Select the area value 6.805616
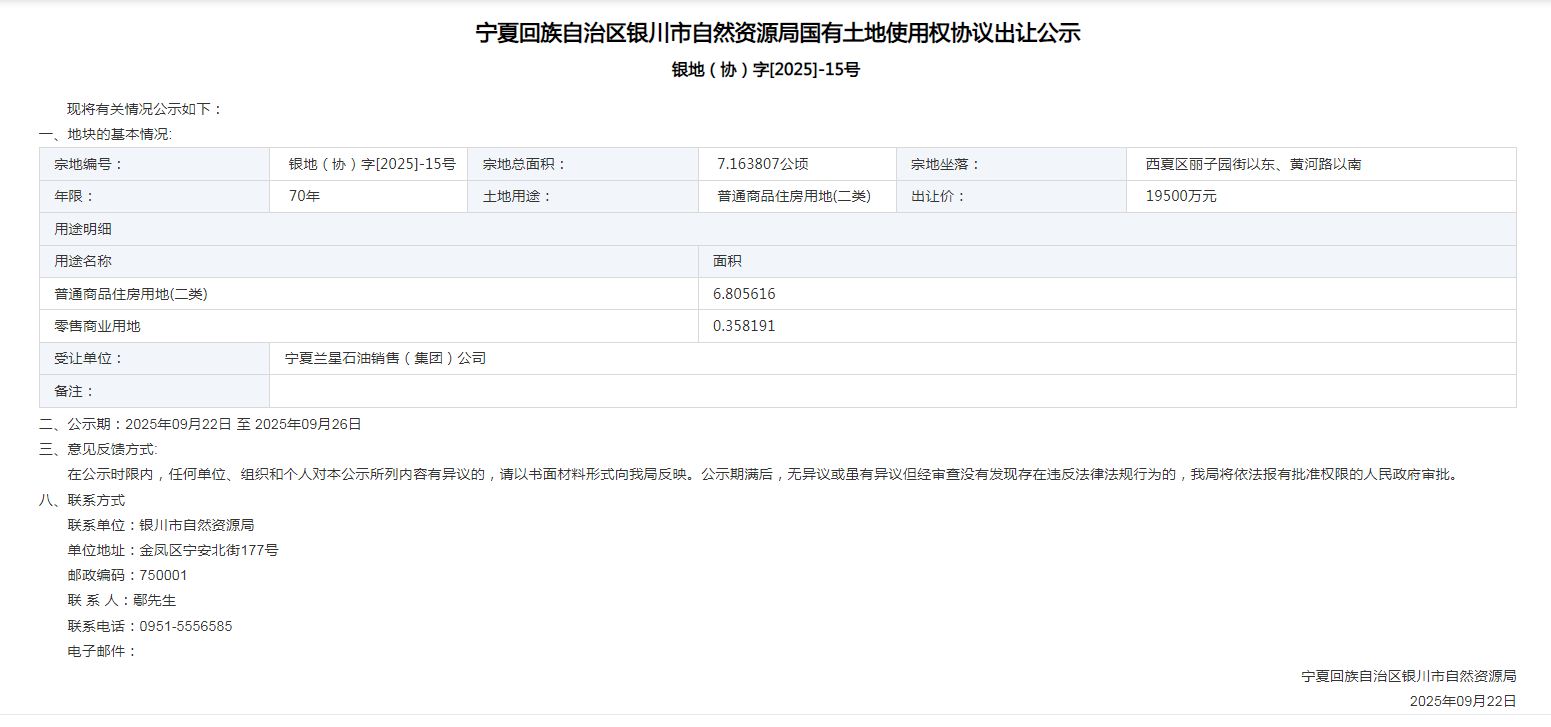The width and height of the screenshot is (1551, 727). (x=744, y=294)
